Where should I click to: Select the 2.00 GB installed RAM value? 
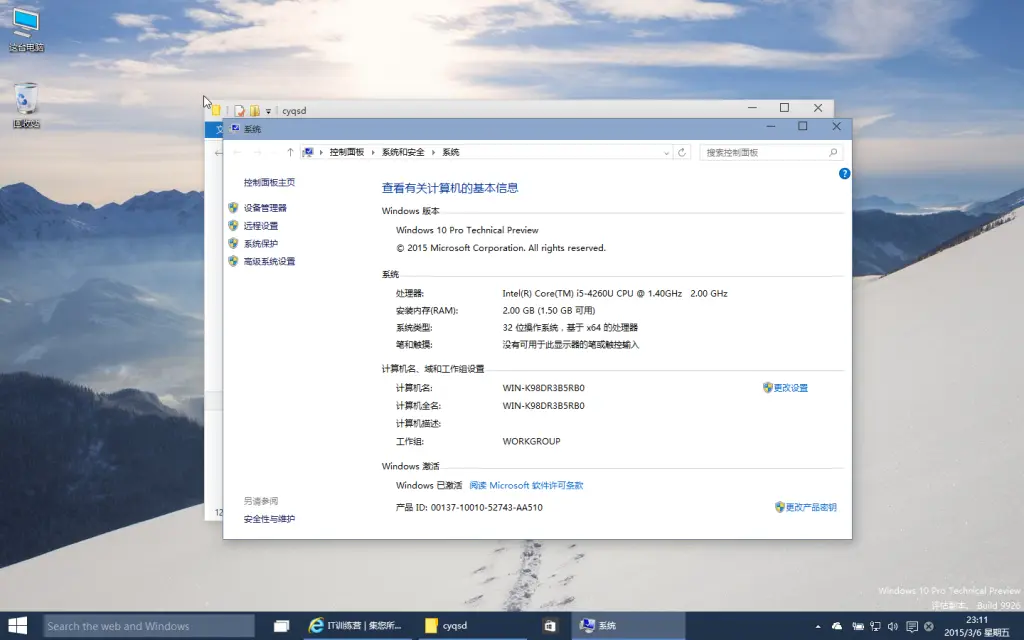[549, 310]
